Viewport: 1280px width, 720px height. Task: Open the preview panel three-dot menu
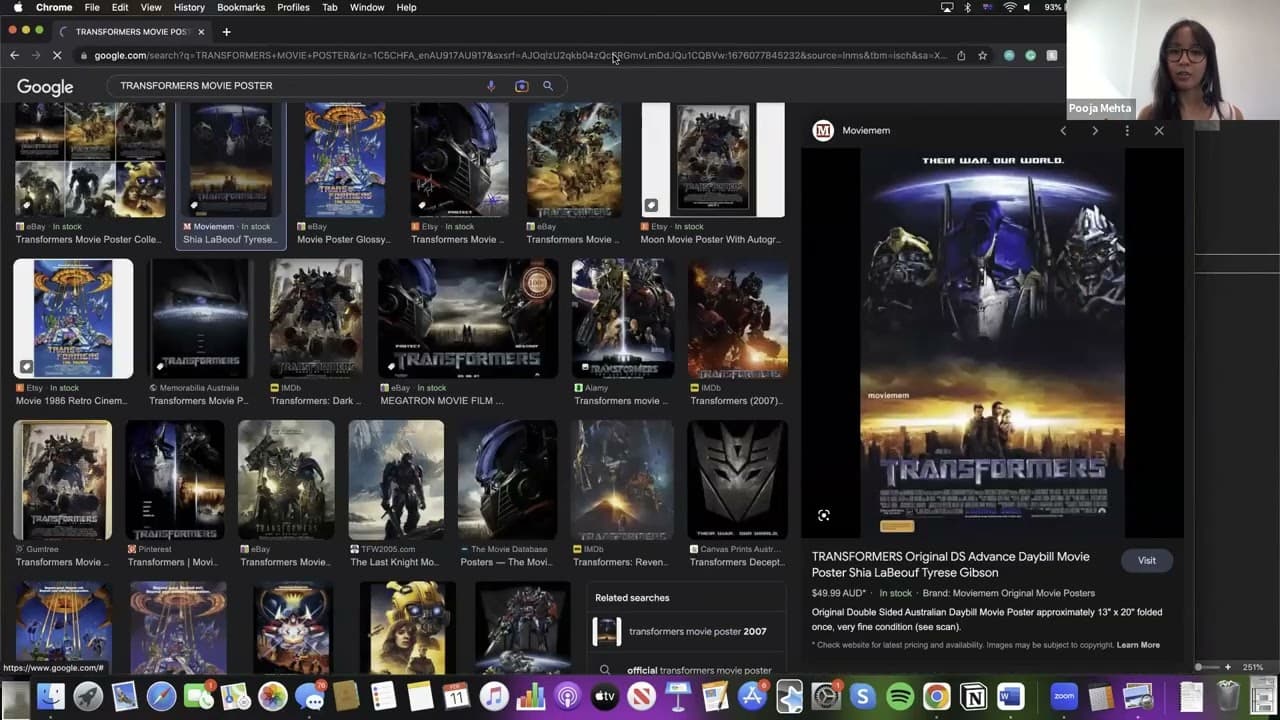[1127, 131]
